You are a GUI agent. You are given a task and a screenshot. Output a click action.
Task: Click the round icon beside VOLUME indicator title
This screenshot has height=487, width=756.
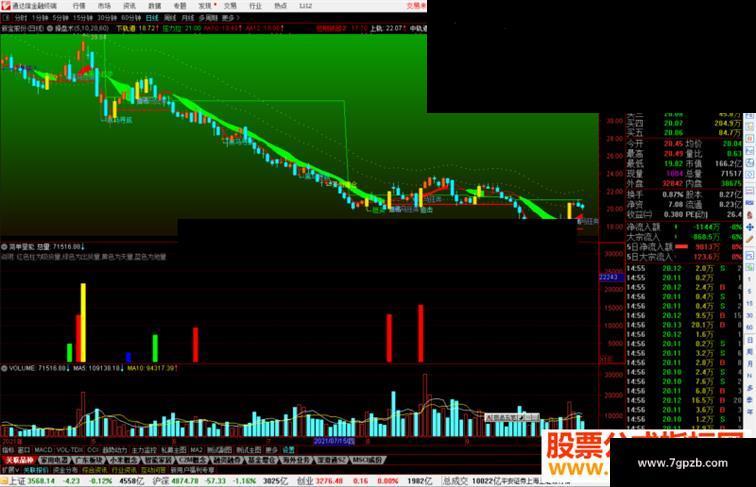pyautogui.click(x=4, y=368)
